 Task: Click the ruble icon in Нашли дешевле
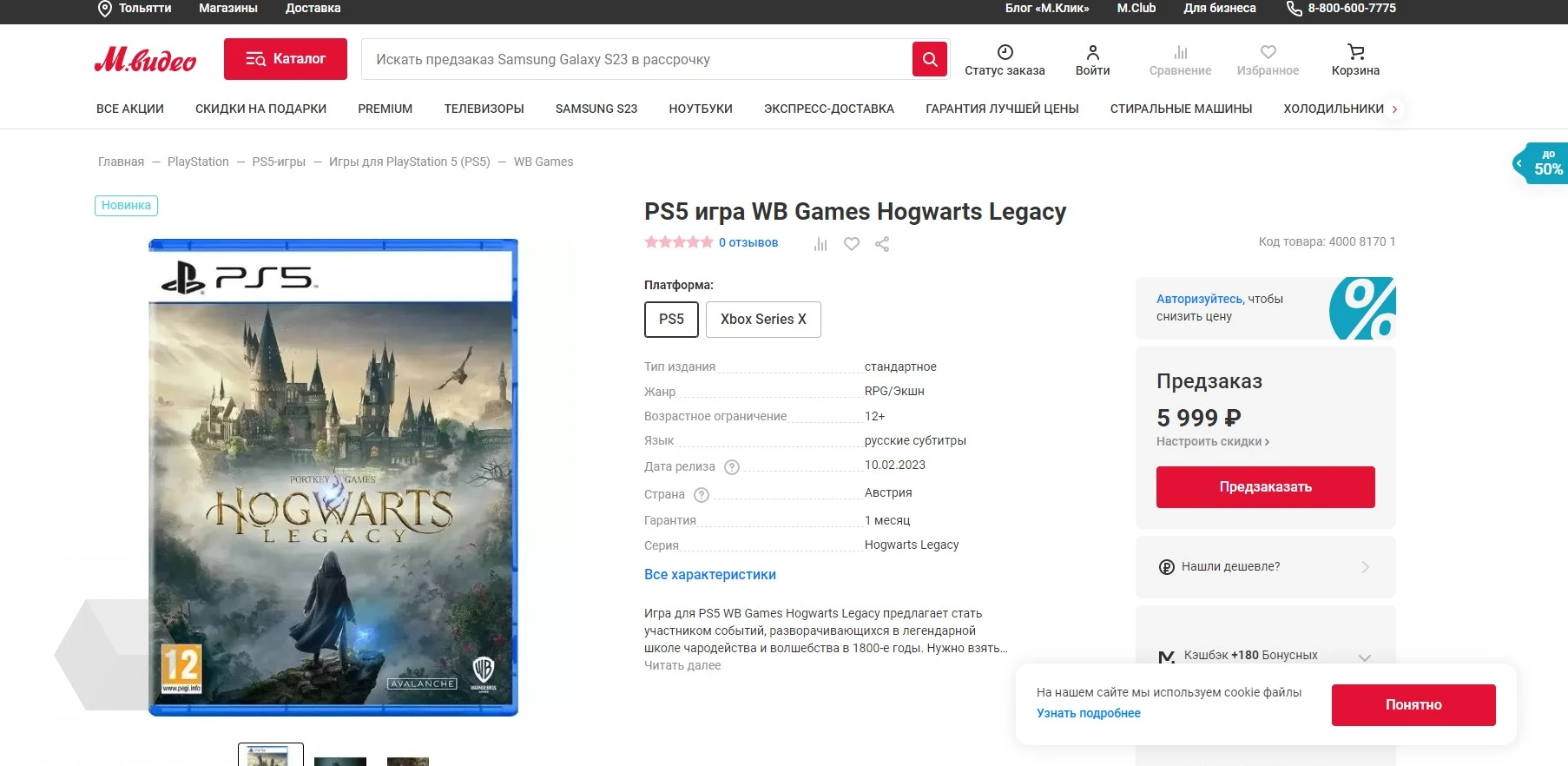click(1167, 567)
